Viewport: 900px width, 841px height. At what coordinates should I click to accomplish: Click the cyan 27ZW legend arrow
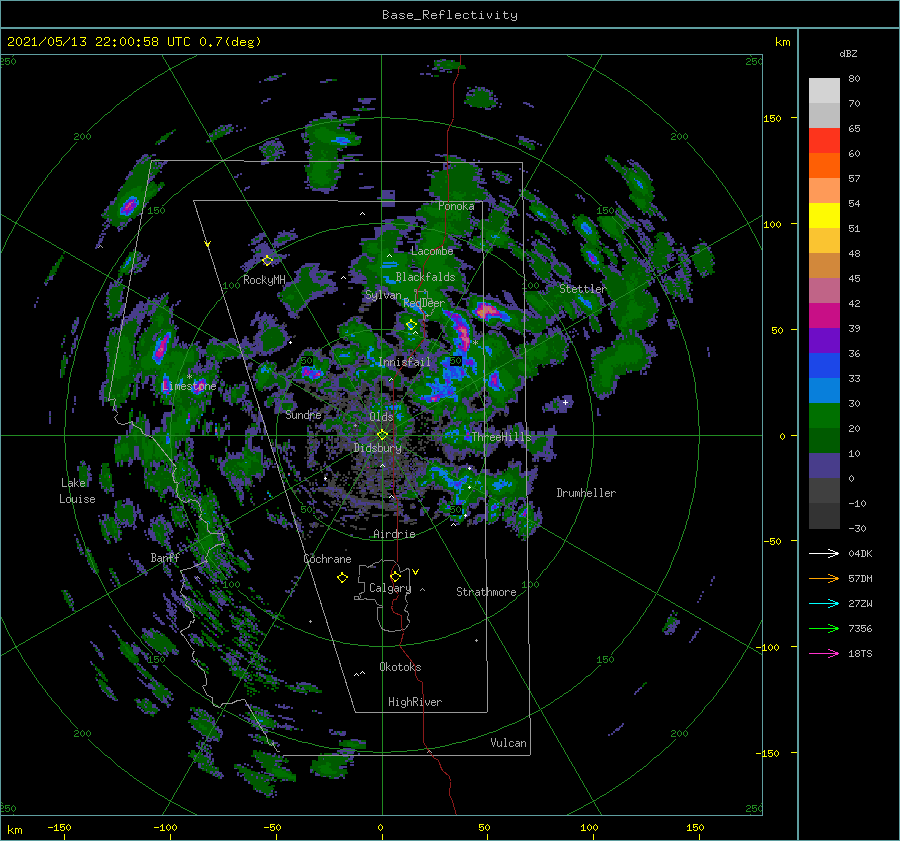coord(824,603)
